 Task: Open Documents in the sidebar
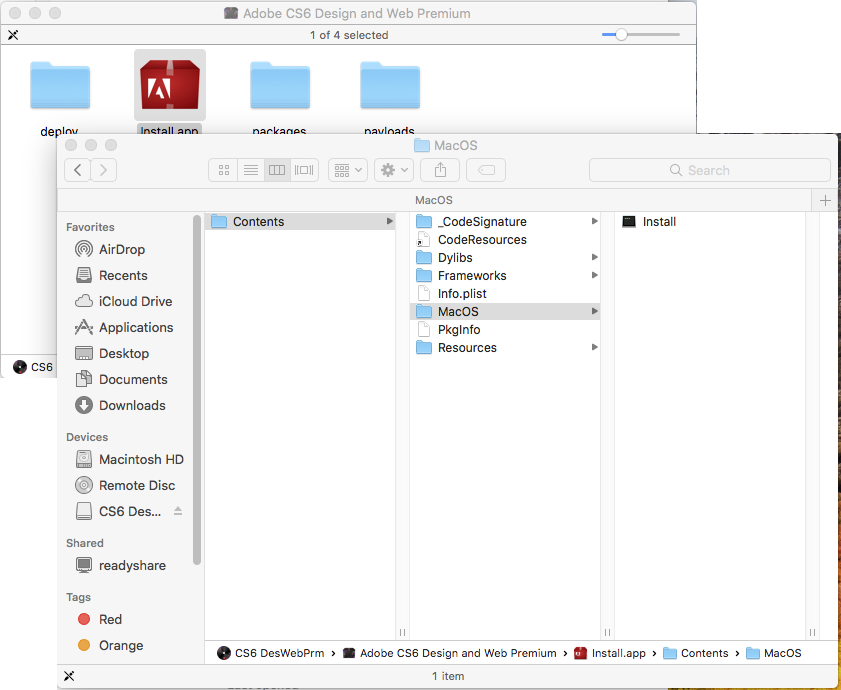[x=132, y=379]
